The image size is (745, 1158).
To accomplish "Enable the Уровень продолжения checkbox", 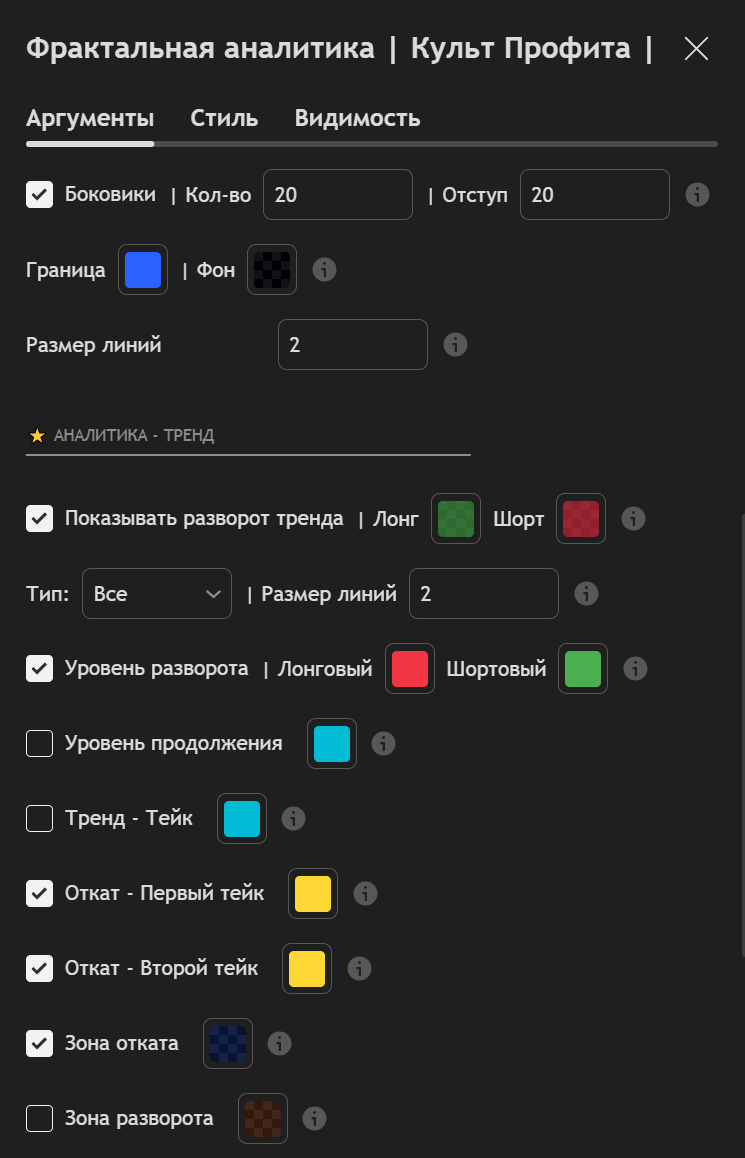I will (x=39, y=743).
